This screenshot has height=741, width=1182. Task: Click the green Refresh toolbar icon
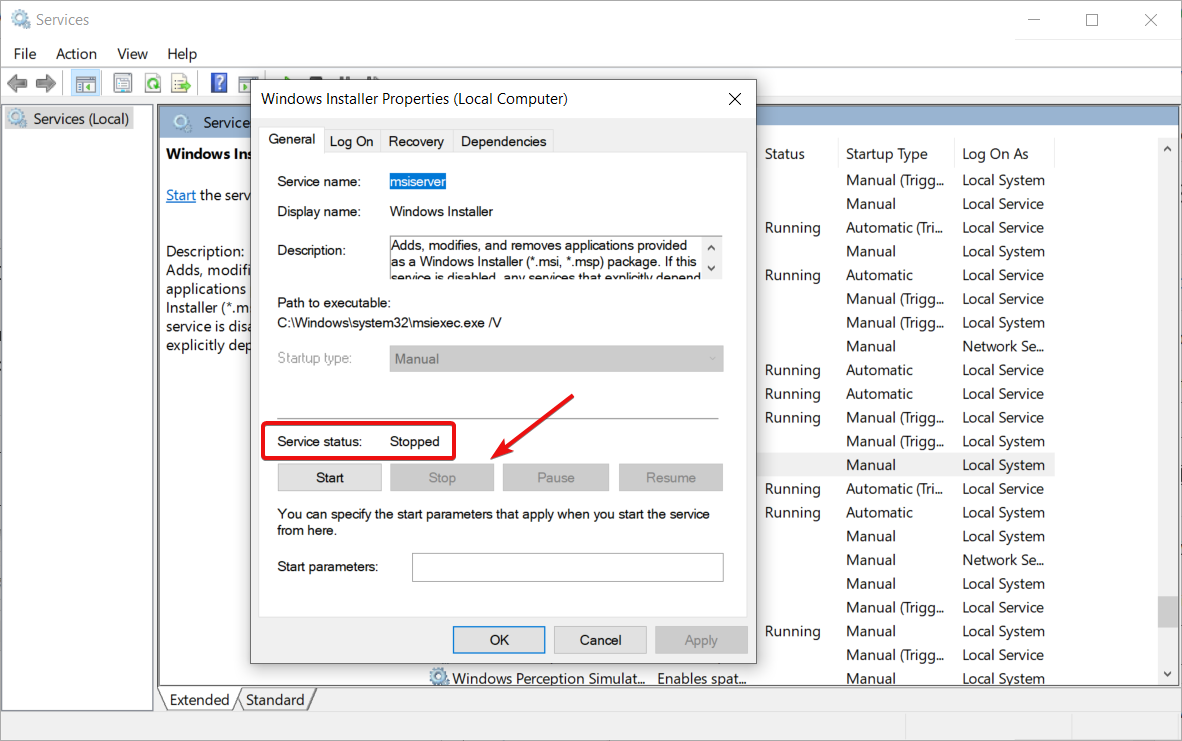tap(152, 84)
